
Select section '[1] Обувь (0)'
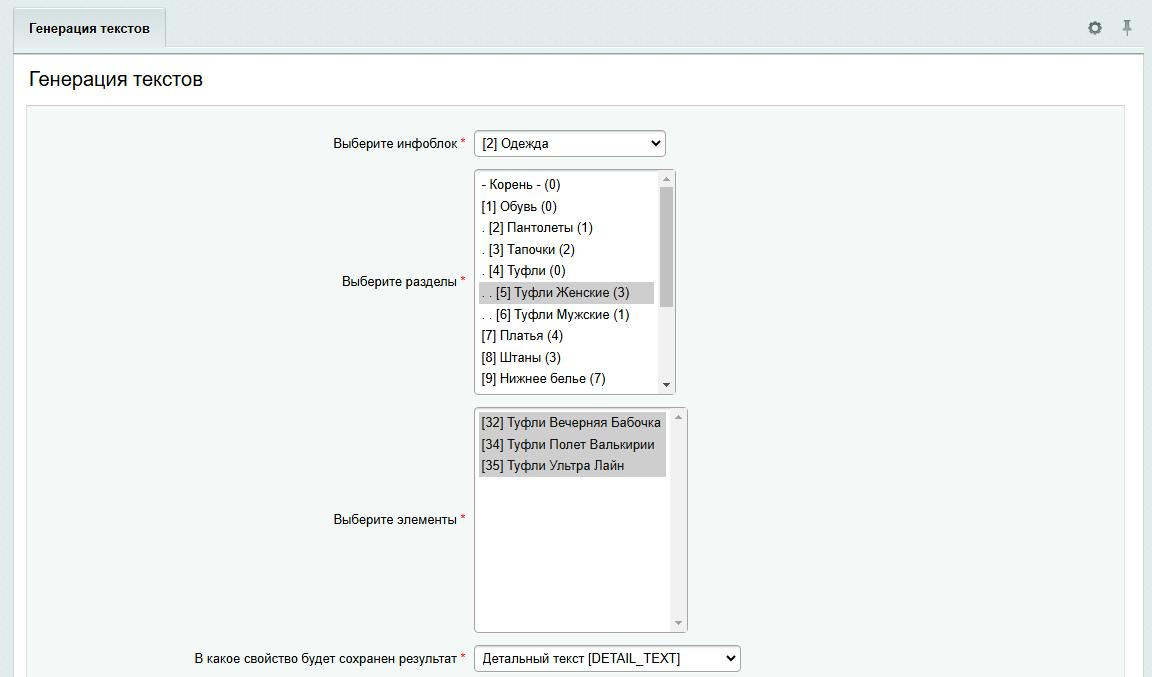[x=519, y=207]
